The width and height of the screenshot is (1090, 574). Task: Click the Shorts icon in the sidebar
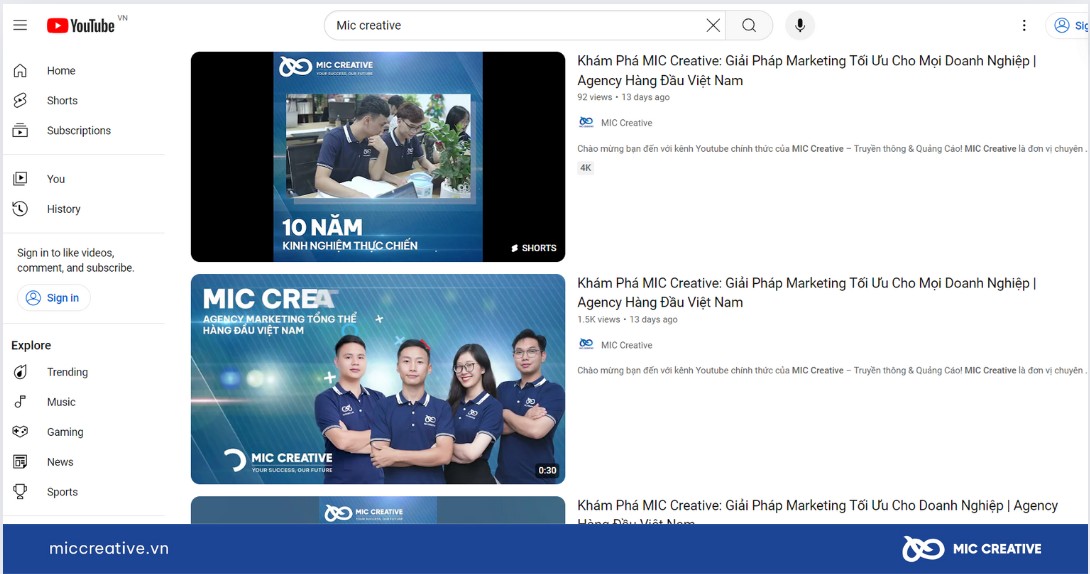point(20,101)
